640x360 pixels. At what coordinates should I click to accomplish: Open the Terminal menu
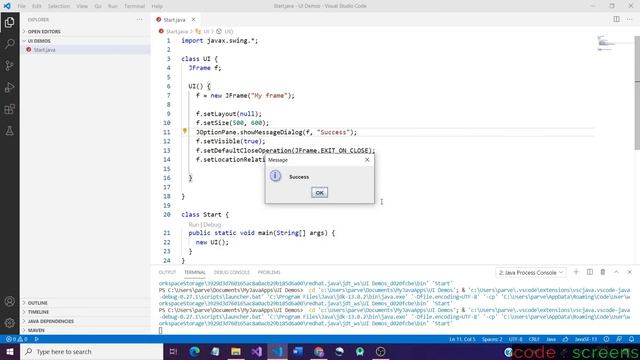(x=134, y=6)
